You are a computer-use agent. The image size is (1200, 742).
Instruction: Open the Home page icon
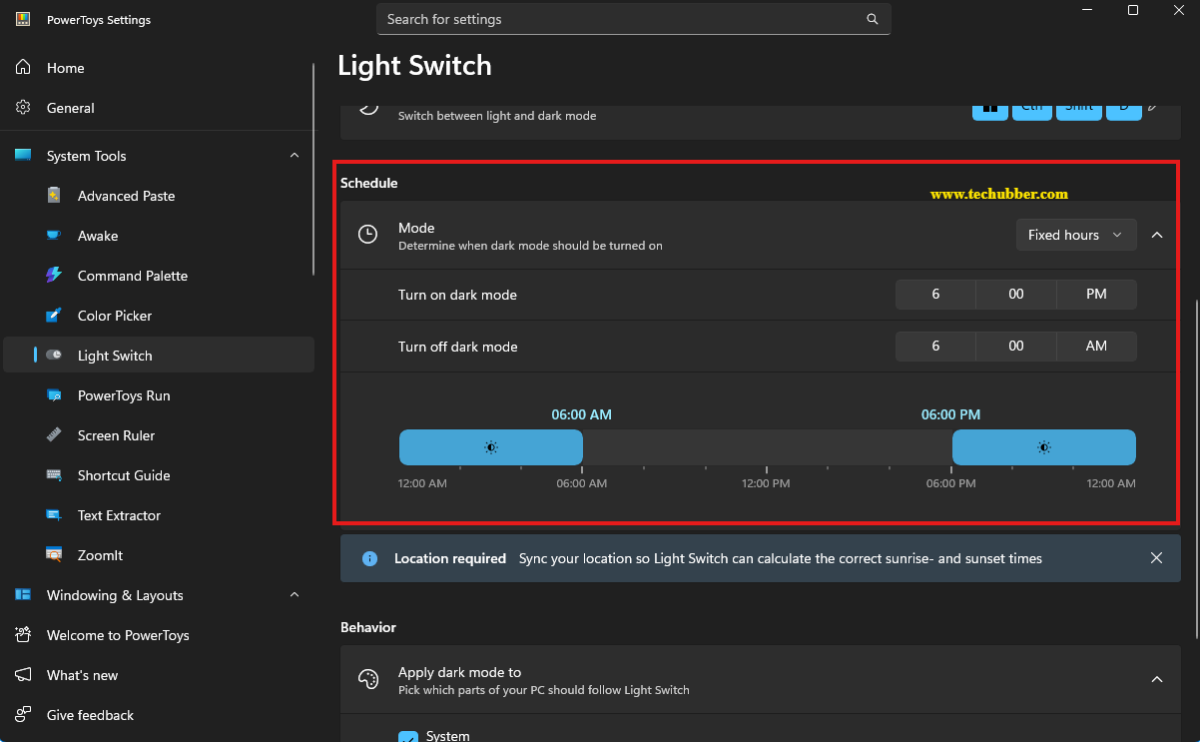click(23, 68)
